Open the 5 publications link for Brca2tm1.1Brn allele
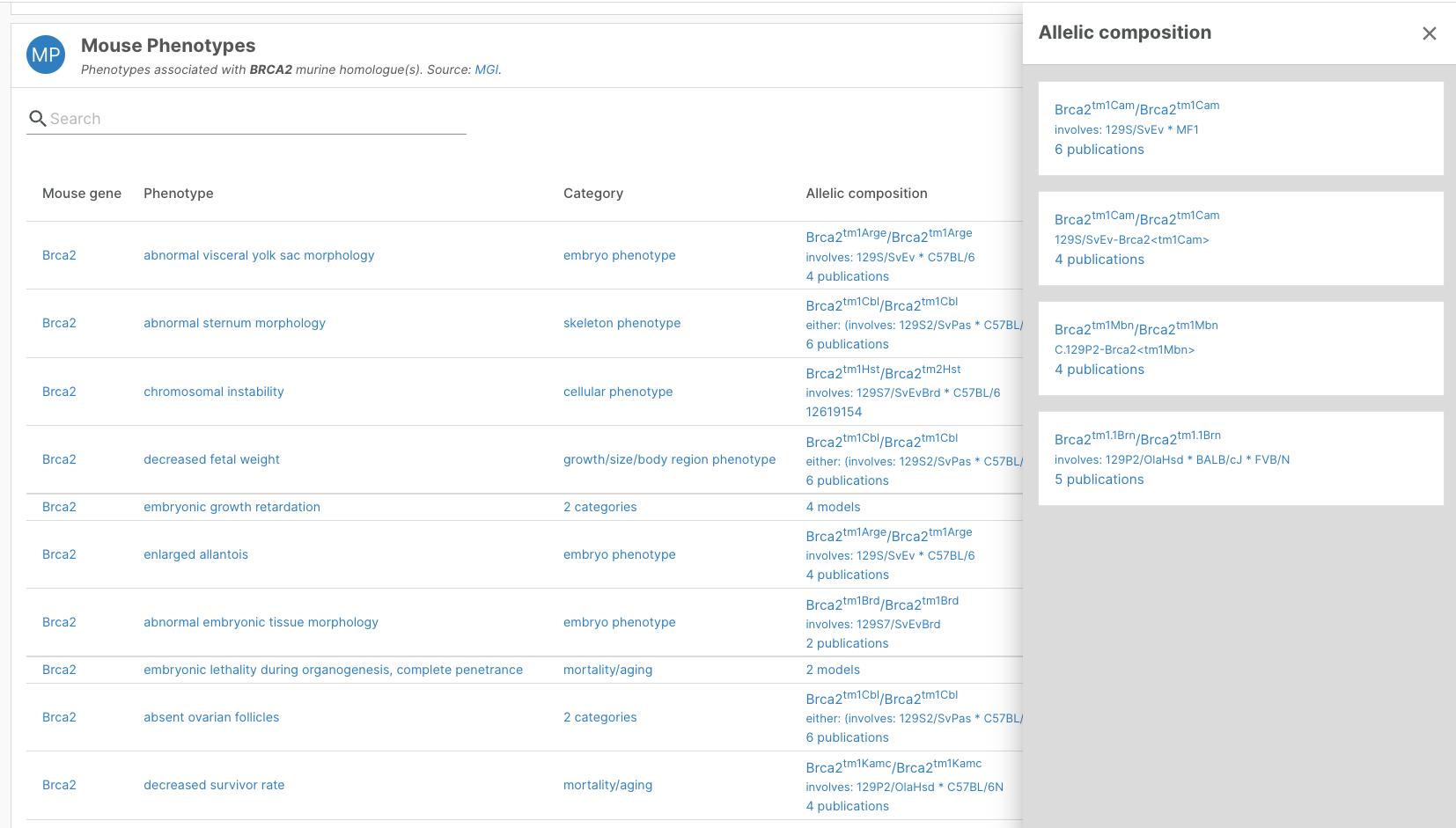1456x828 pixels. [x=1099, y=479]
